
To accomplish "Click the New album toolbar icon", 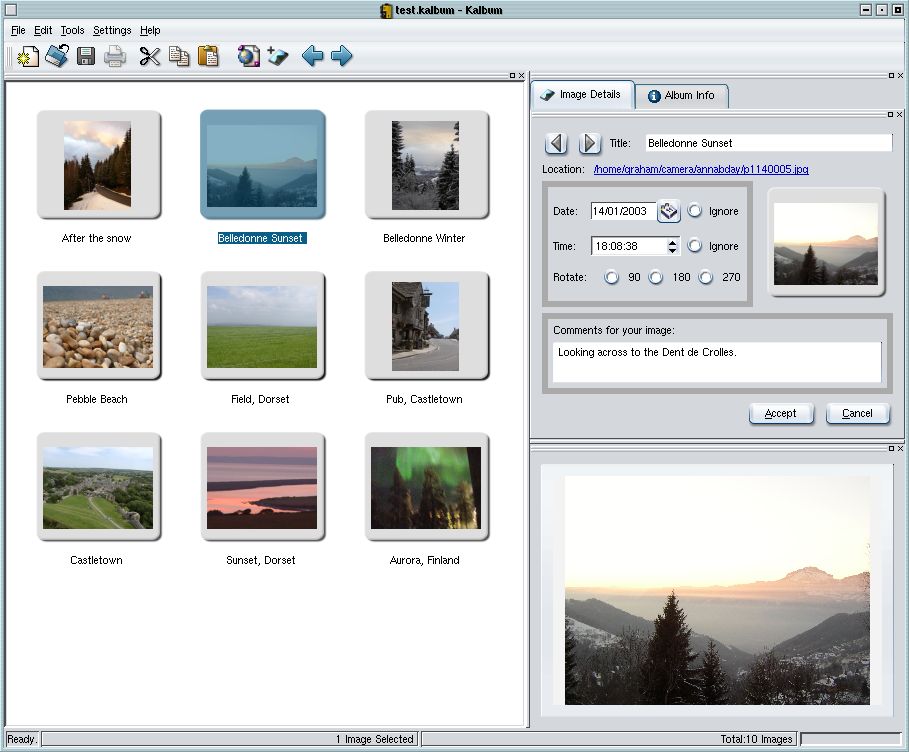I will pyautogui.click(x=27, y=56).
